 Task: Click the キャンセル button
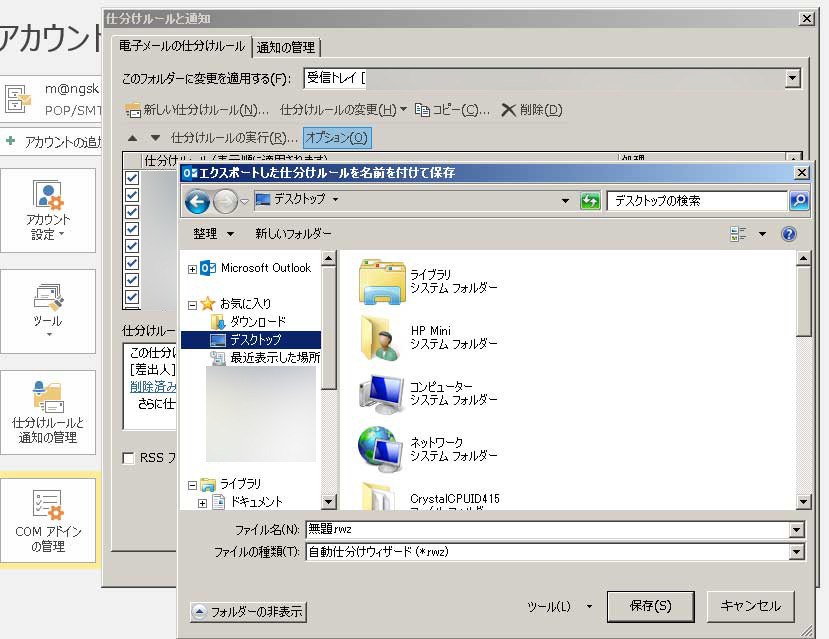tap(750, 606)
